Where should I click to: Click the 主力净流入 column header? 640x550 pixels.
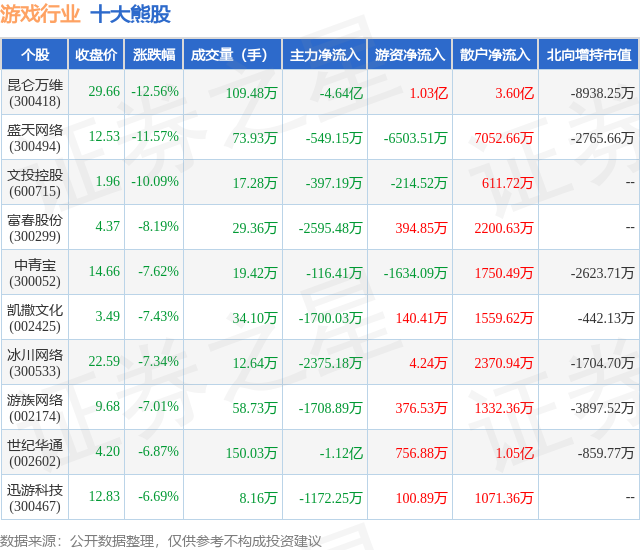pos(325,54)
